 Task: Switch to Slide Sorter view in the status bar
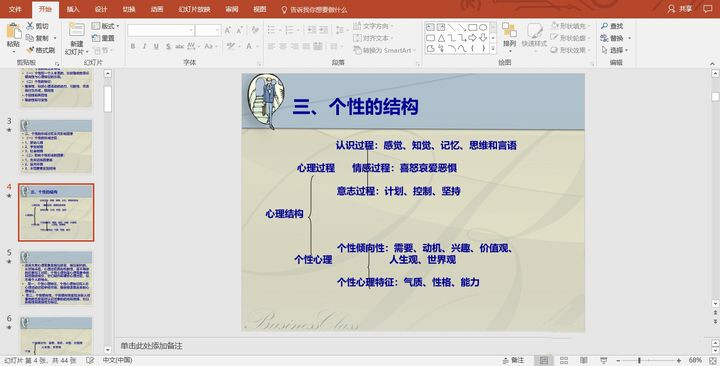(x=564, y=360)
